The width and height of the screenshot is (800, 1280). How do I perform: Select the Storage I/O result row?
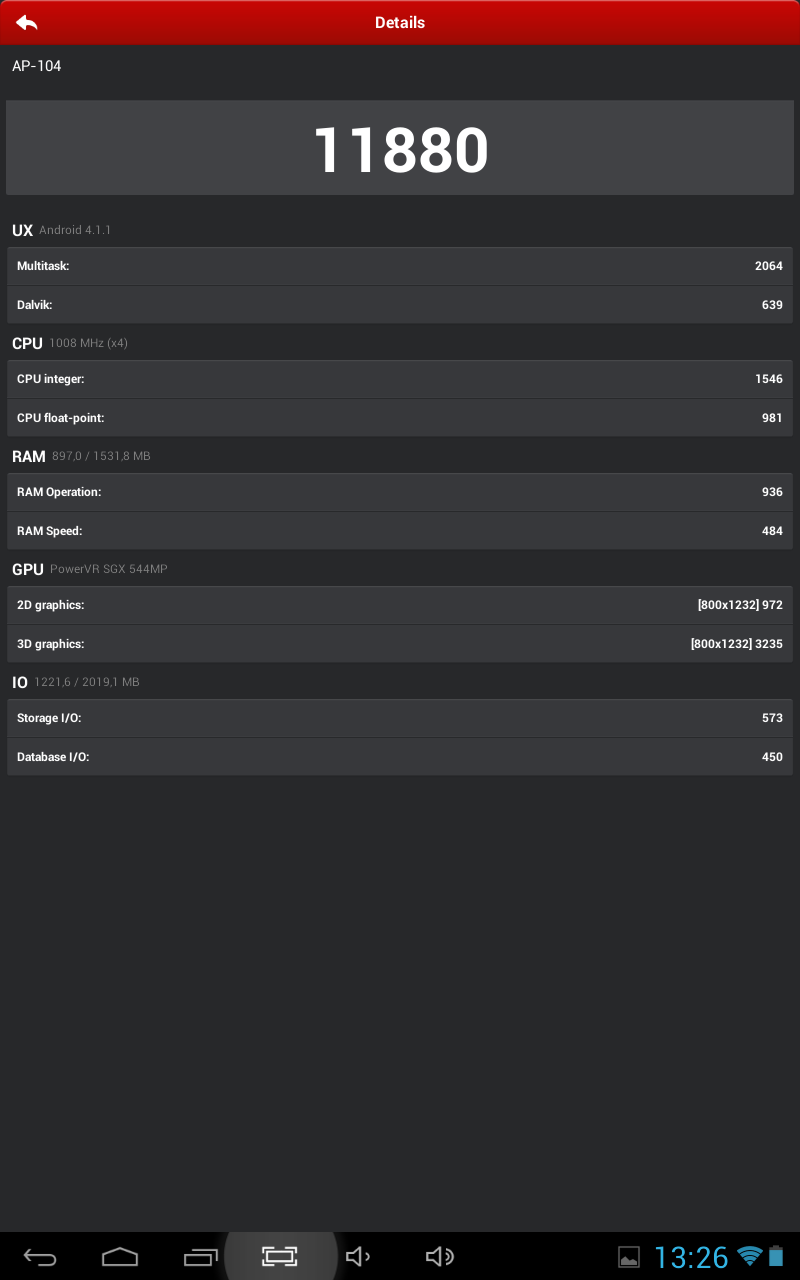point(400,718)
